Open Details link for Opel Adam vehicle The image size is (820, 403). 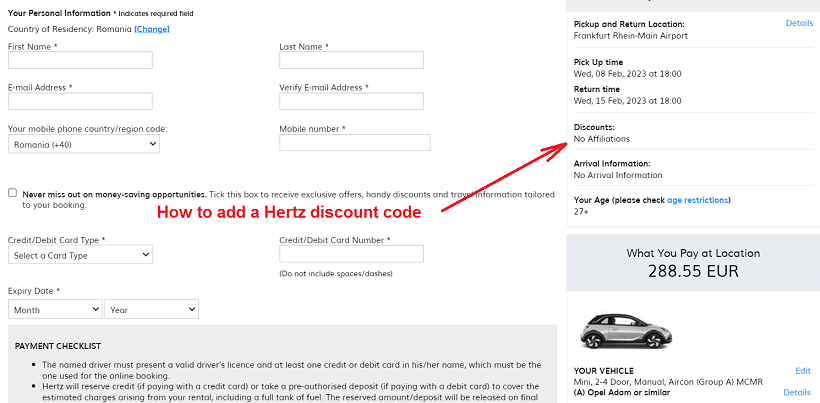tap(797, 392)
